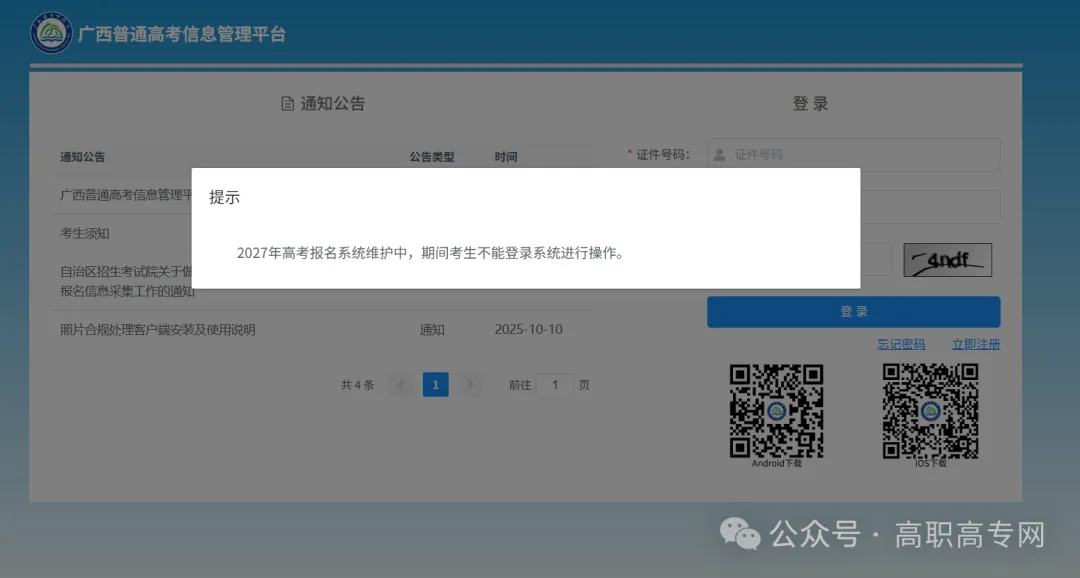Click the iOS下载 QR code

(931, 411)
